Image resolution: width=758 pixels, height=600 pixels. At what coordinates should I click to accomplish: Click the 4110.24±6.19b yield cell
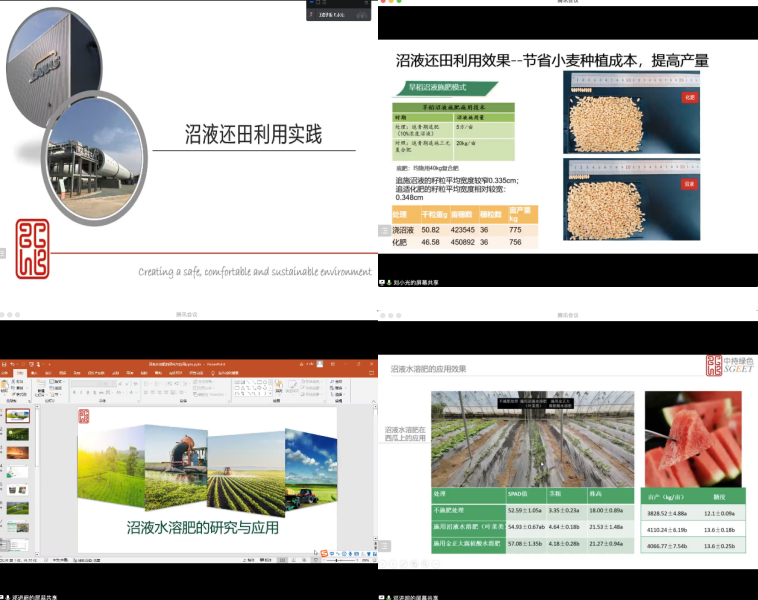tap(667, 530)
